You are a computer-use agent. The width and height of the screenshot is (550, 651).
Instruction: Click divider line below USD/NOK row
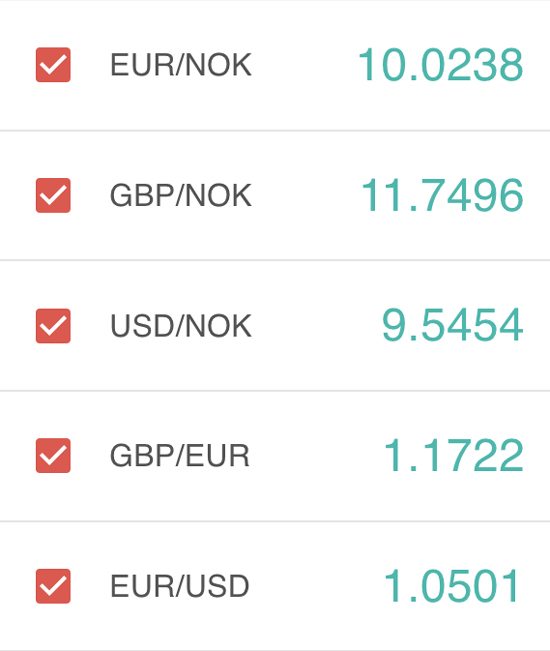click(275, 391)
